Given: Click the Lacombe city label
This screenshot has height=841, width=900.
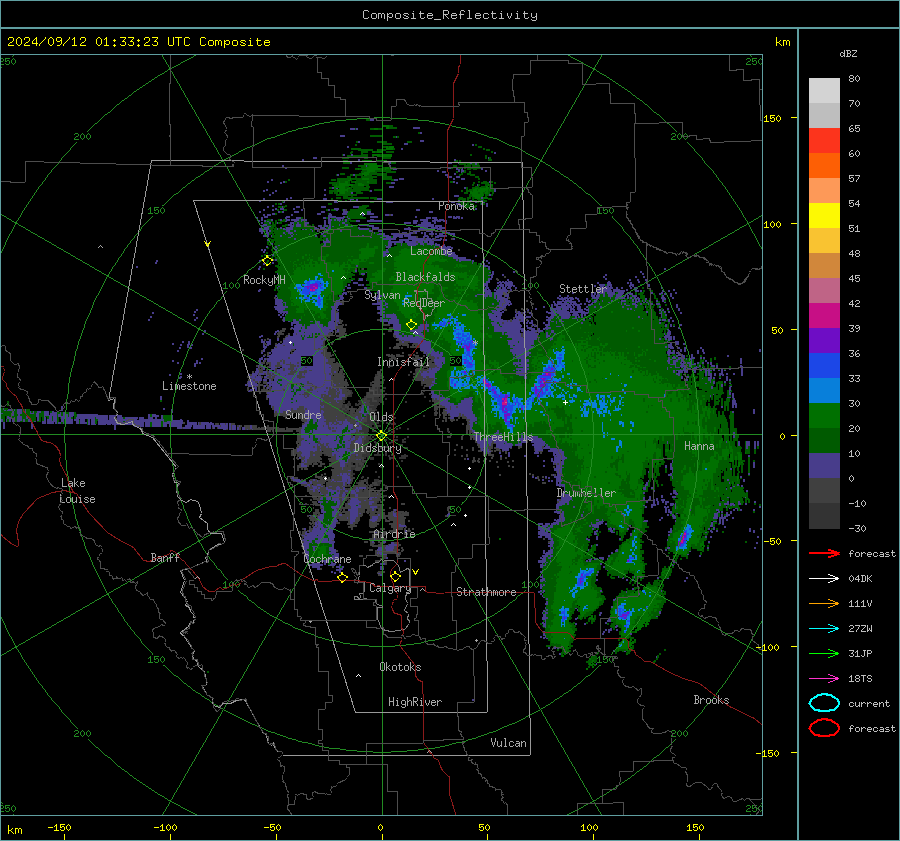Looking at the screenshot, I should (x=431, y=251).
